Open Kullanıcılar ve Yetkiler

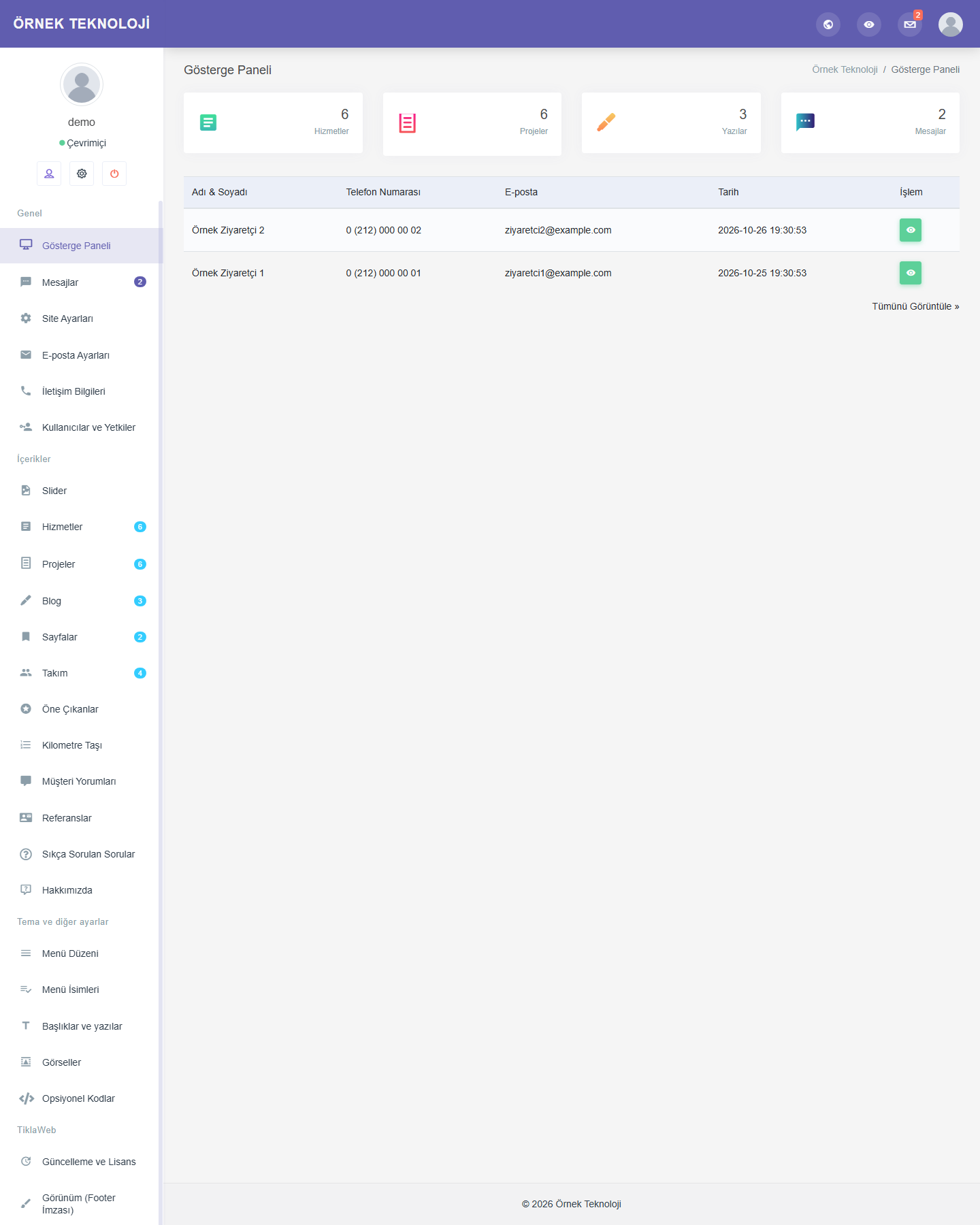coord(82,427)
